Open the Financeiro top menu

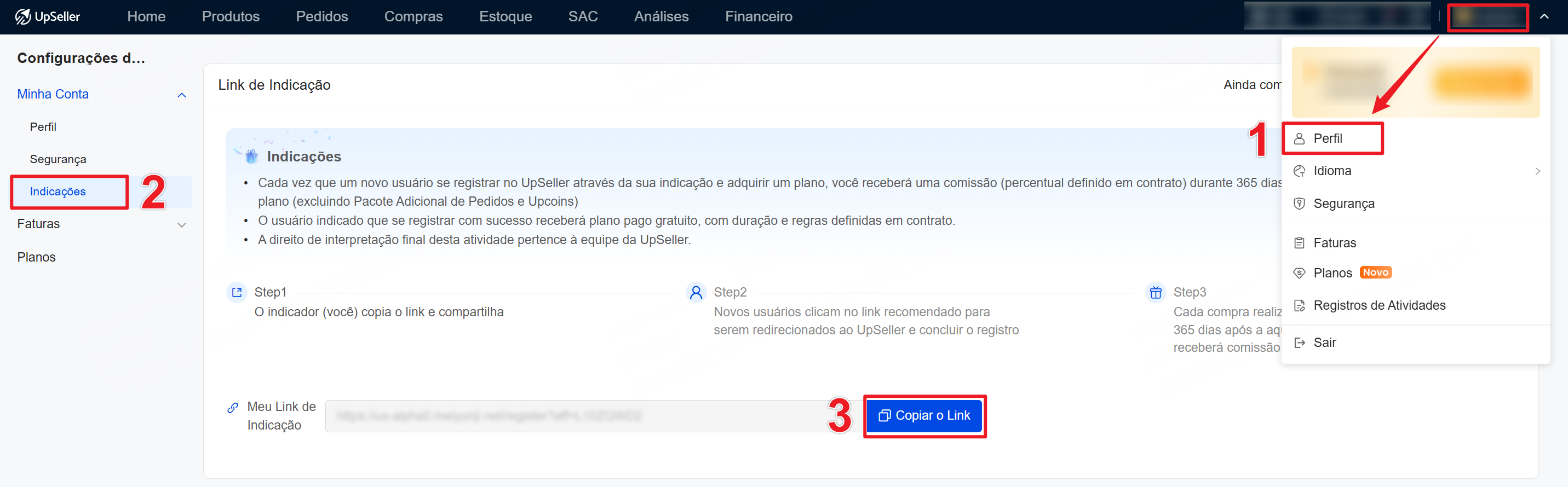click(758, 17)
